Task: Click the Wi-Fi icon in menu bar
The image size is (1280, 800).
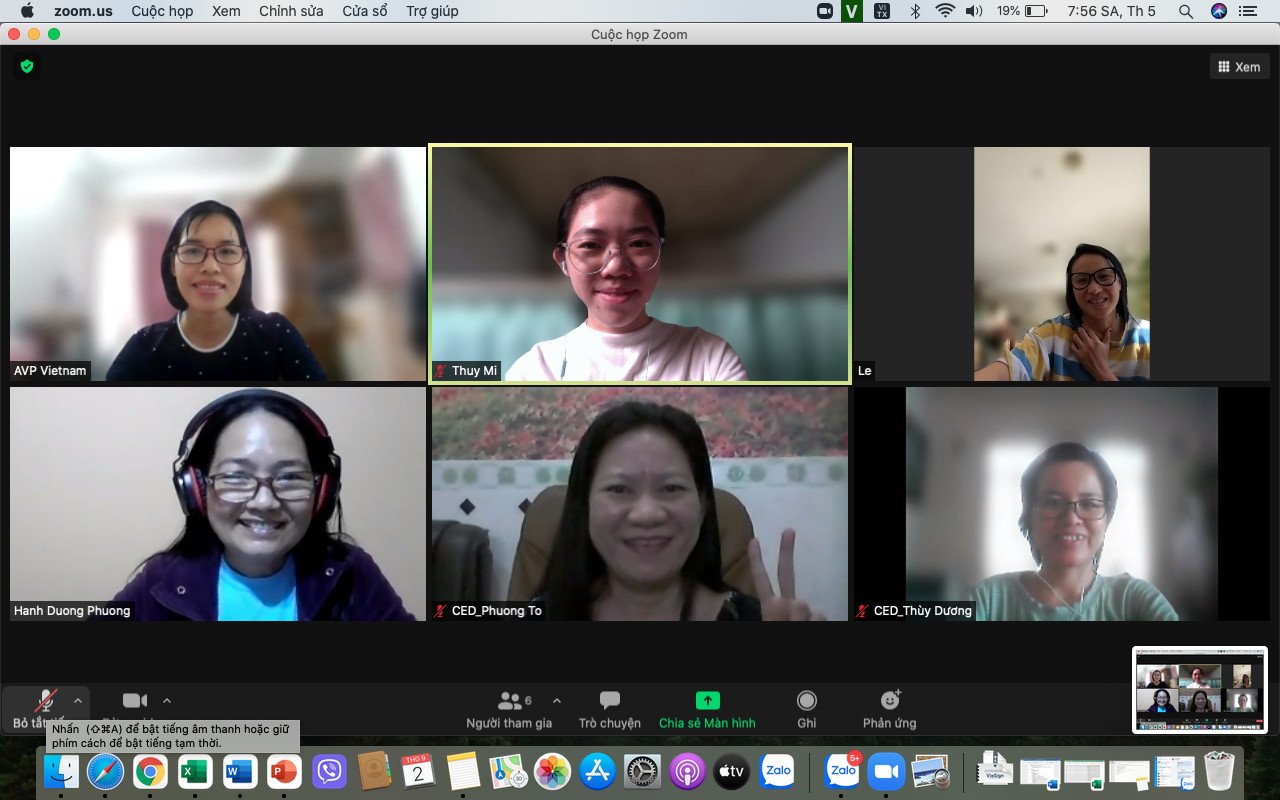Action: pyautogui.click(x=945, y=11)
